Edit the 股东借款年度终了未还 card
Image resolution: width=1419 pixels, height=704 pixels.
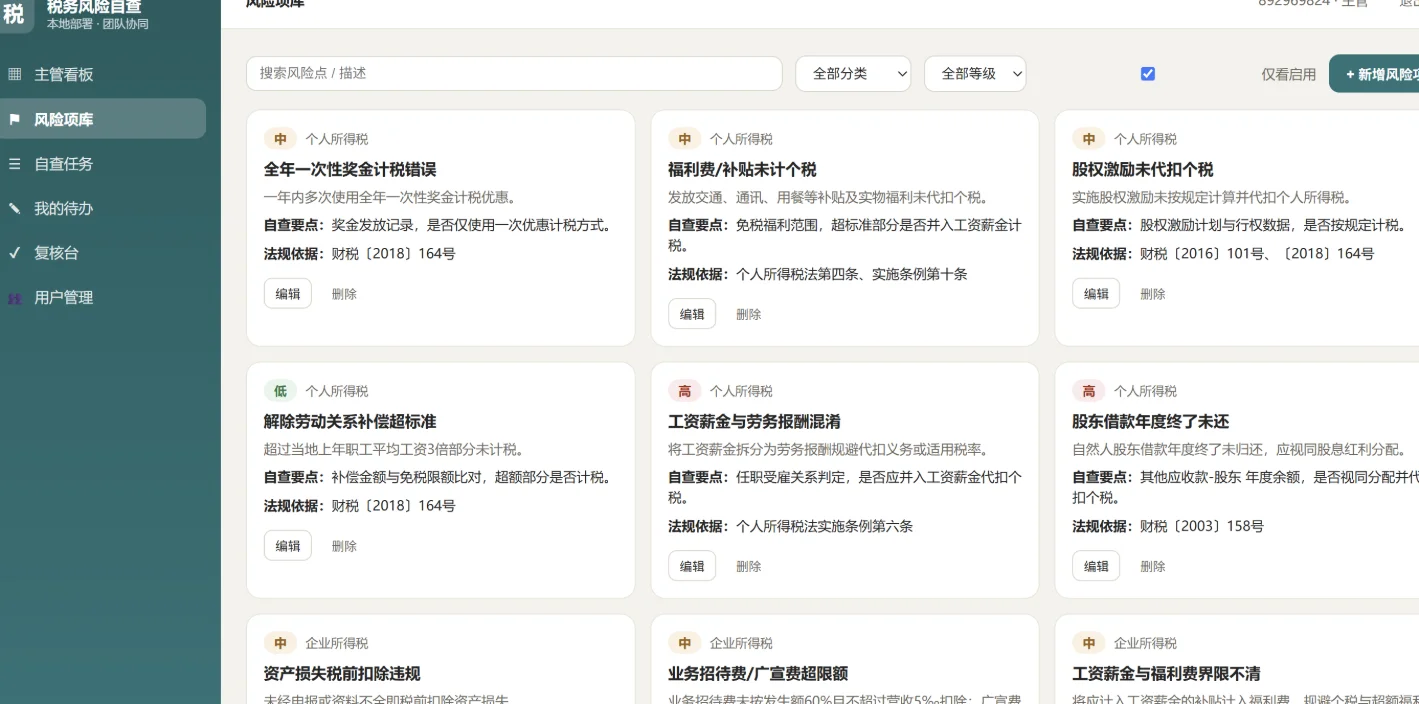click(1096, 566)
